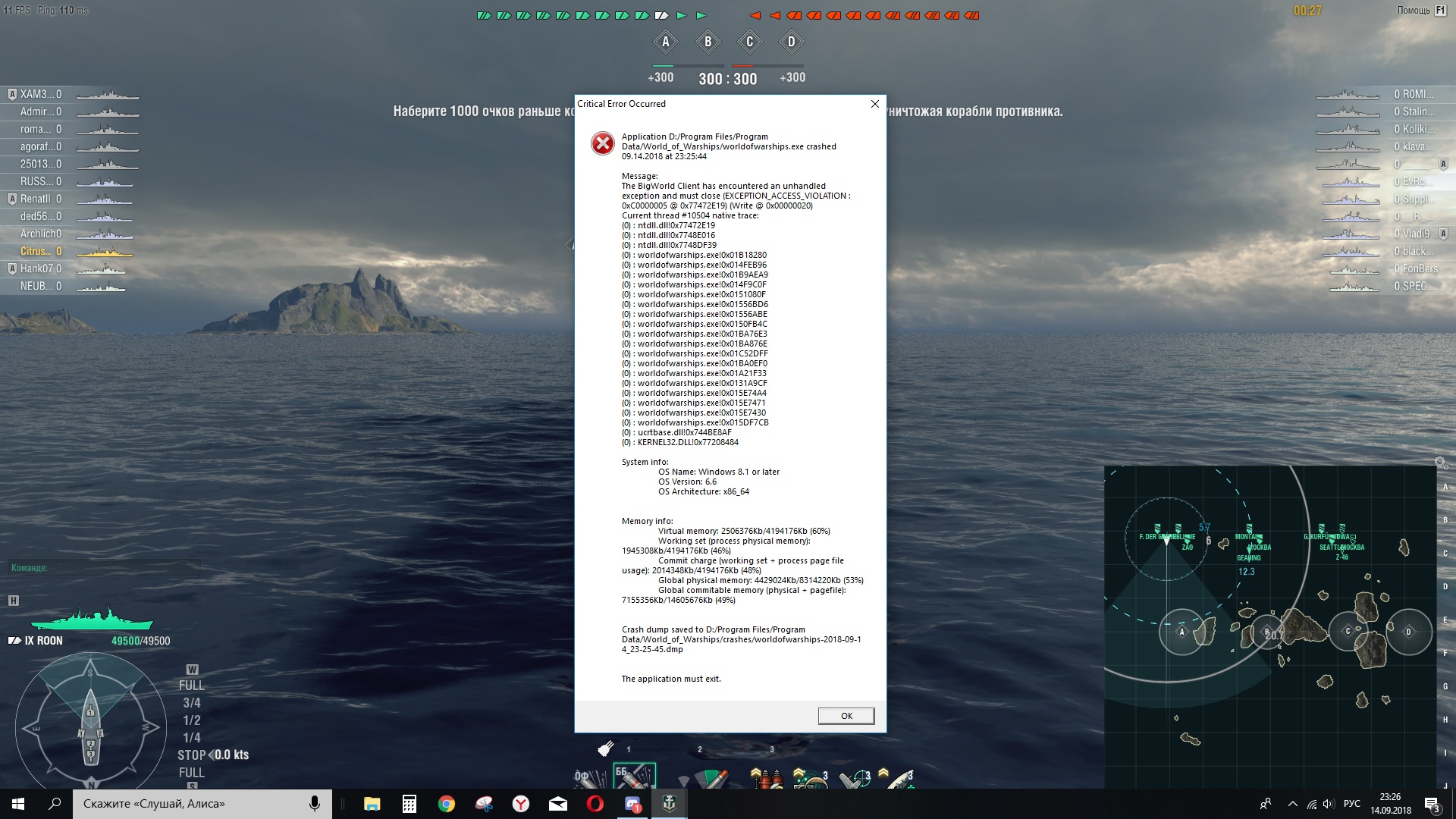Open the РУС input language switcher

1351,804
